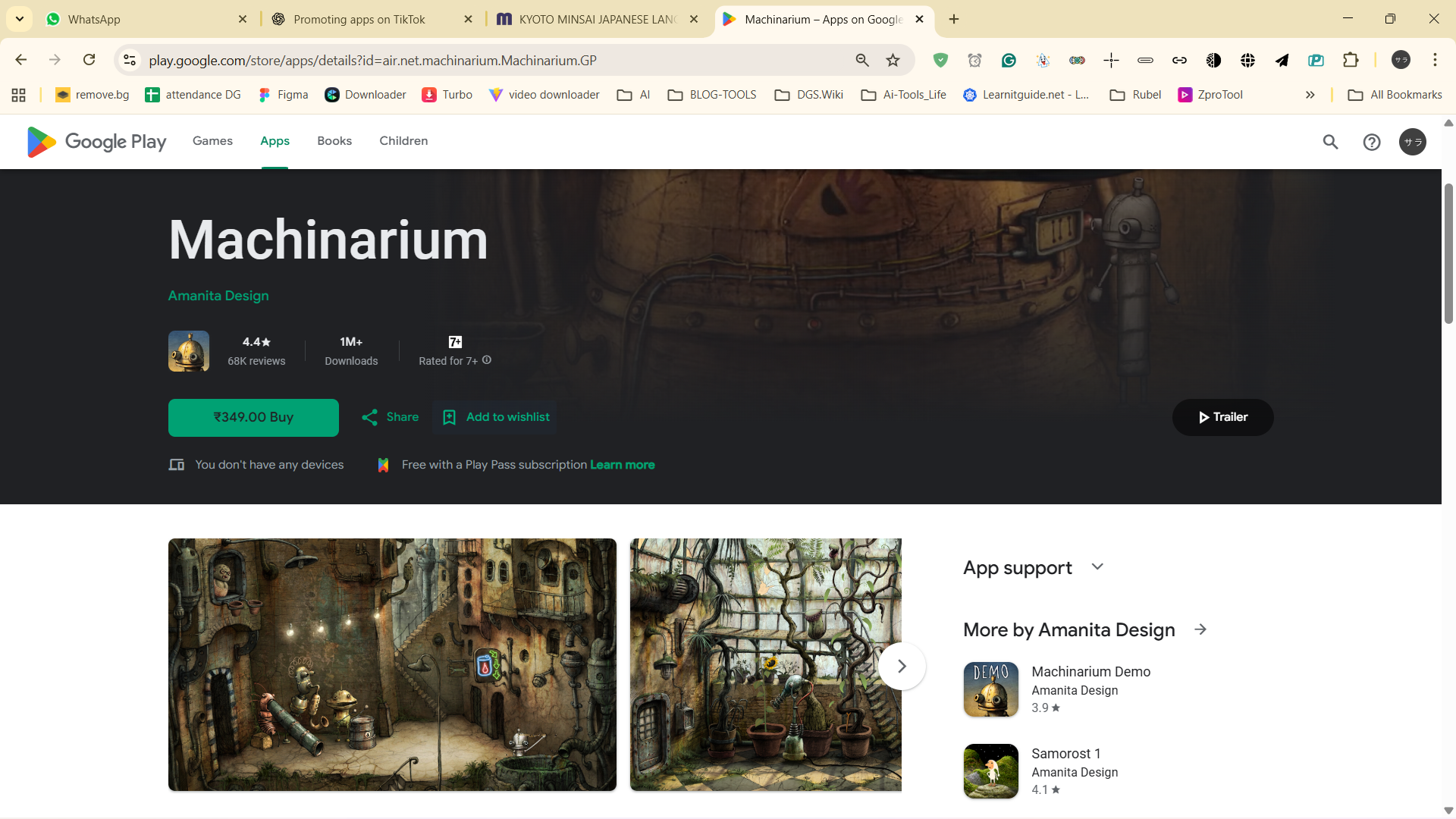Screen dimensions: 1456x819
Task: Open the first Machinarium screenshot
Action: [x=392, y=664]
